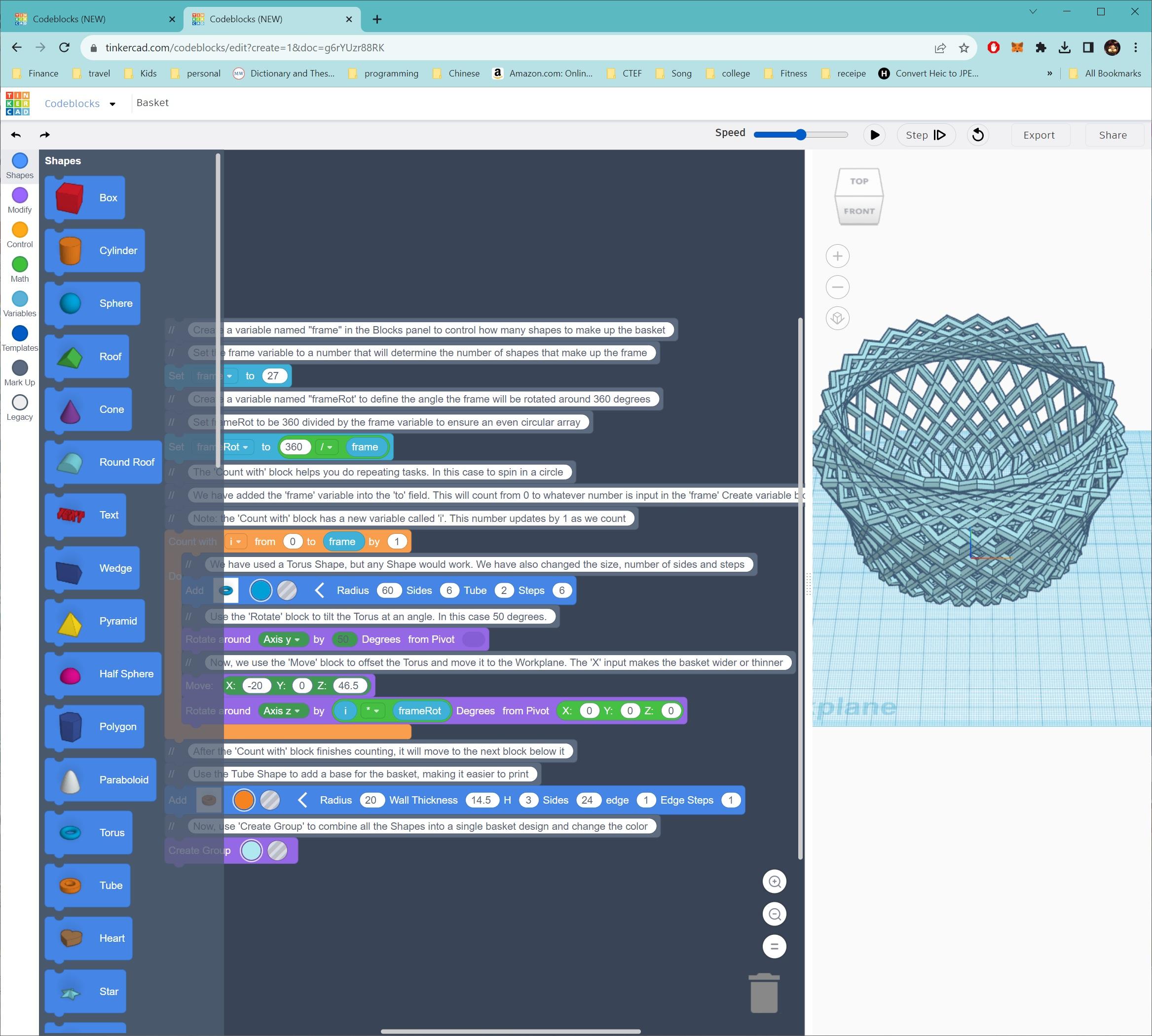Click the Play button to run simulation

coord(874,133)
